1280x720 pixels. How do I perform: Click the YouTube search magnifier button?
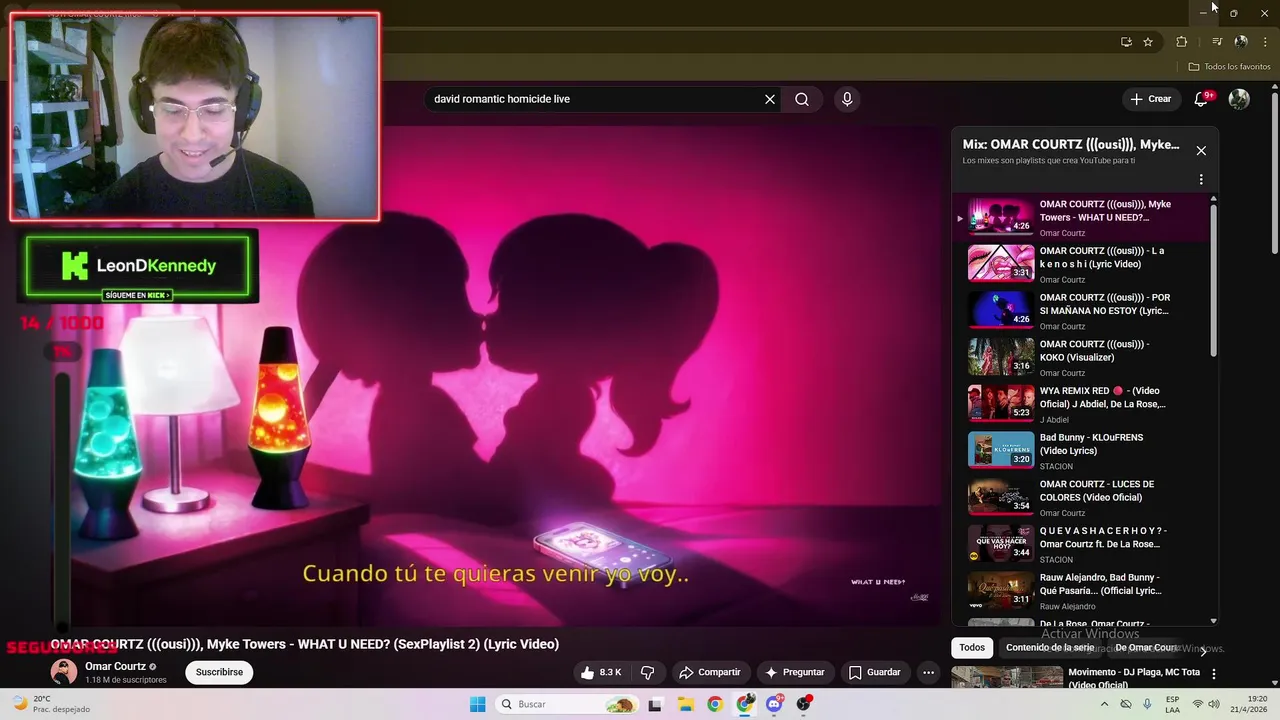(802, 99)
